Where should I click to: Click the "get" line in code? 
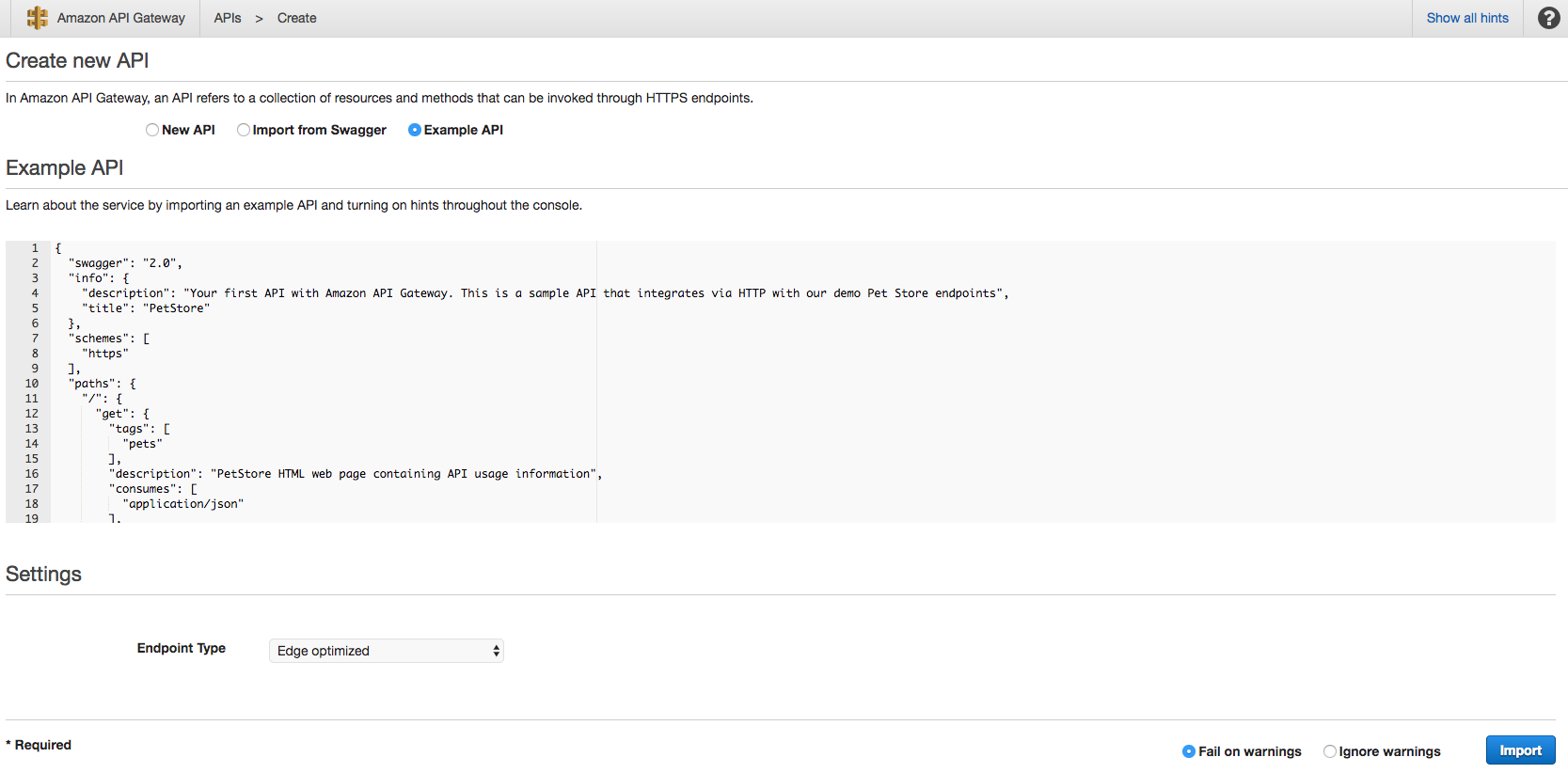click(122, 414)
